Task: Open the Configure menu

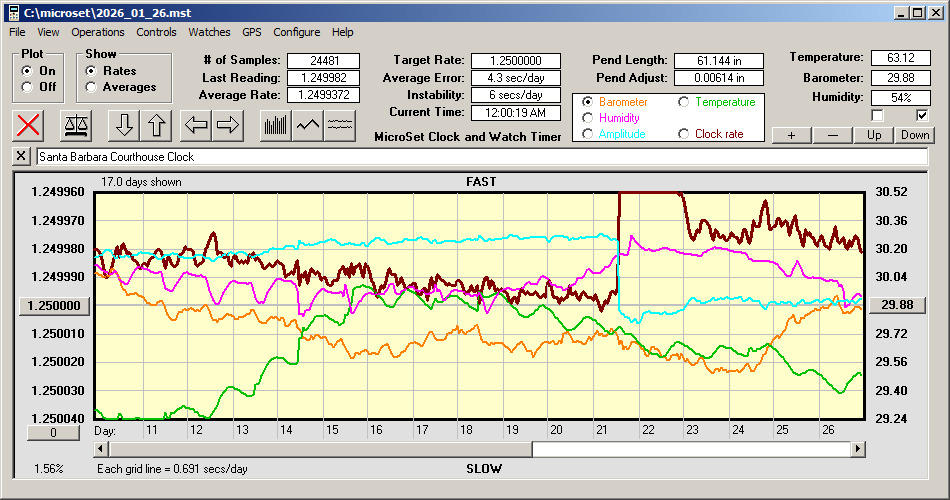Action: click(297, 32)
